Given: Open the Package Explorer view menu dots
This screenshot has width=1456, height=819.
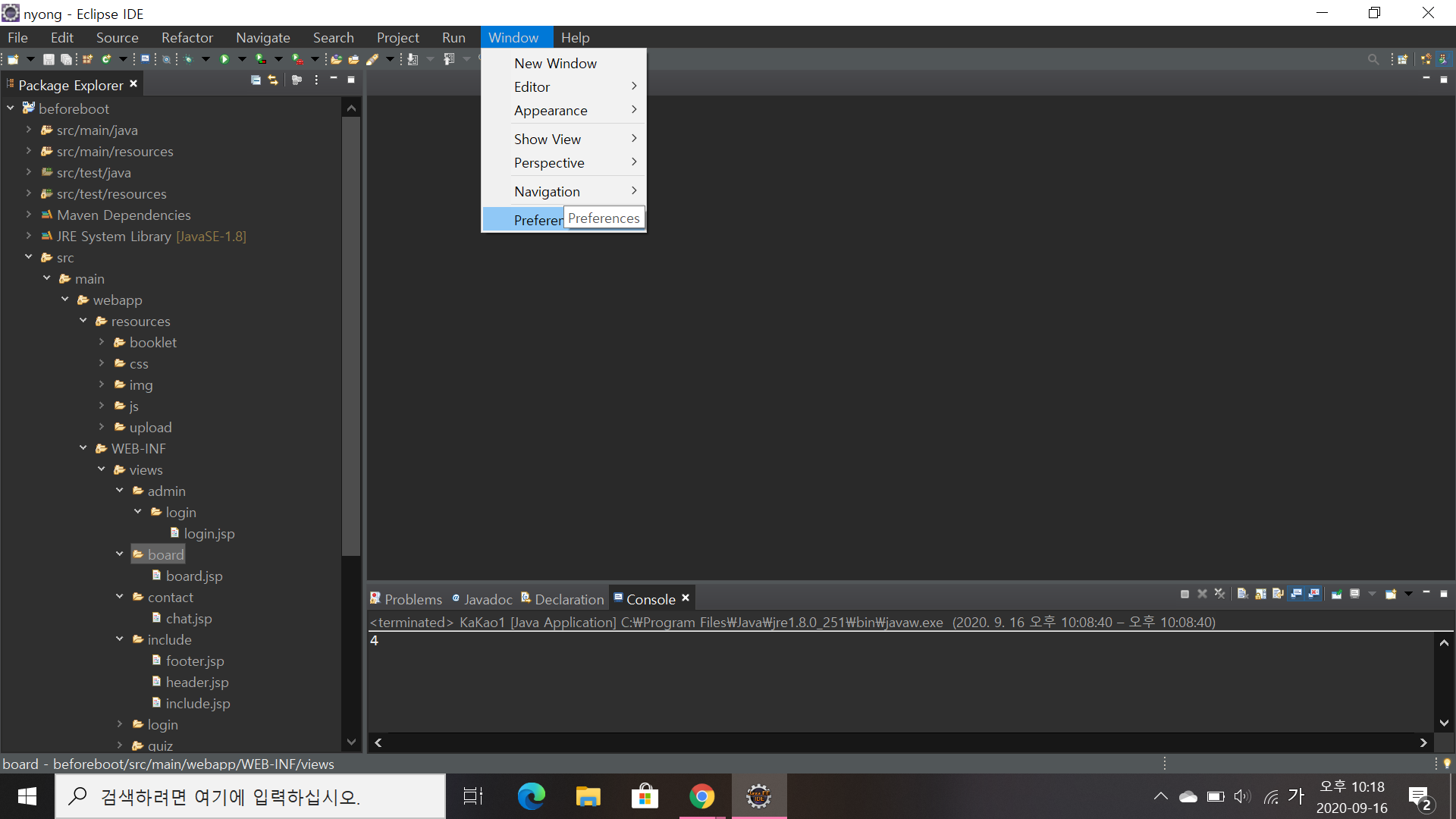Looking at the screenshot, I should (x=316, y=80).
